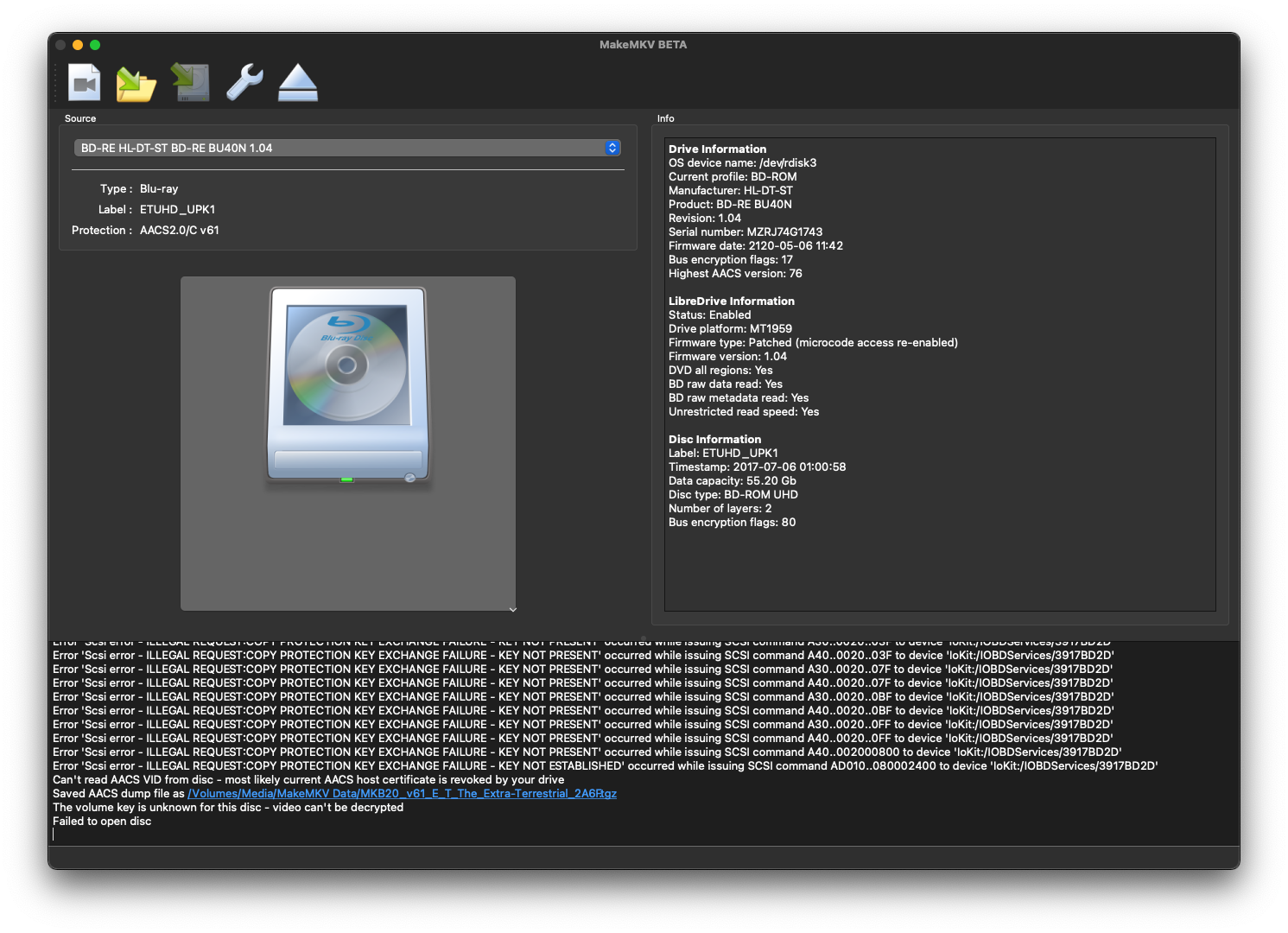1288x933 pixels.
Task: Click "Can't read AACS VID from disc" line
Action: (x=308, y=779)
